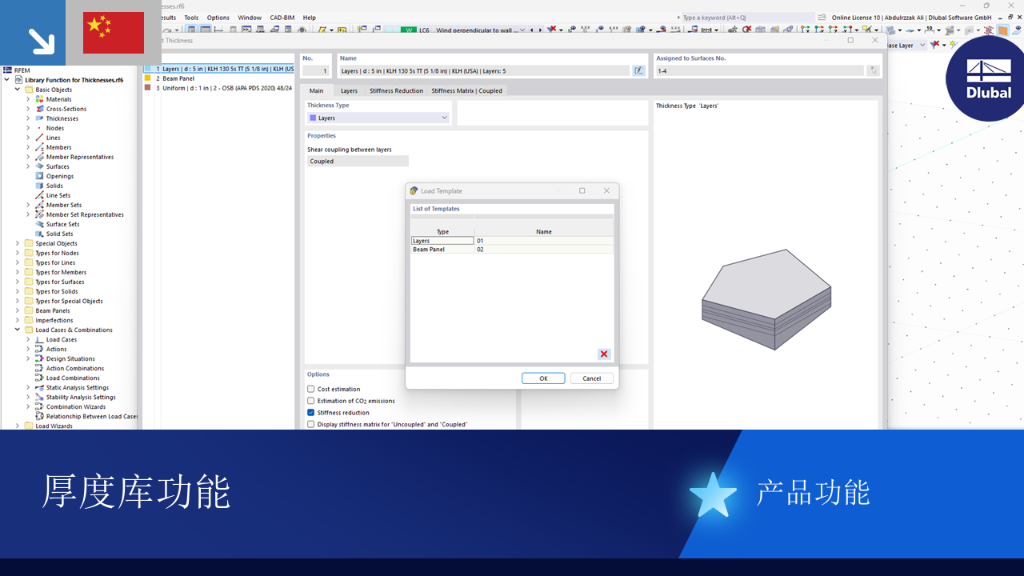Open the Stiffness Matrix | Coupled tab
This screenshot has height=576, width=1024.
tap(466, 91)
